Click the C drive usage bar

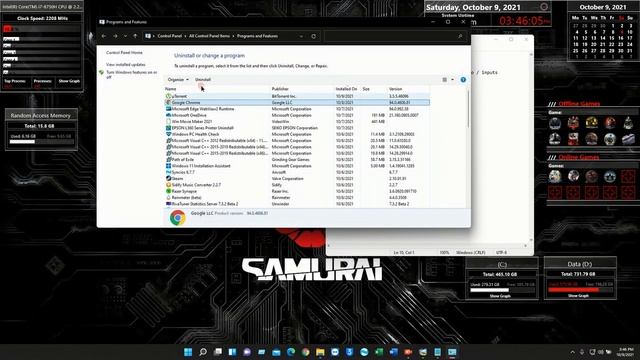coord(502,290)
